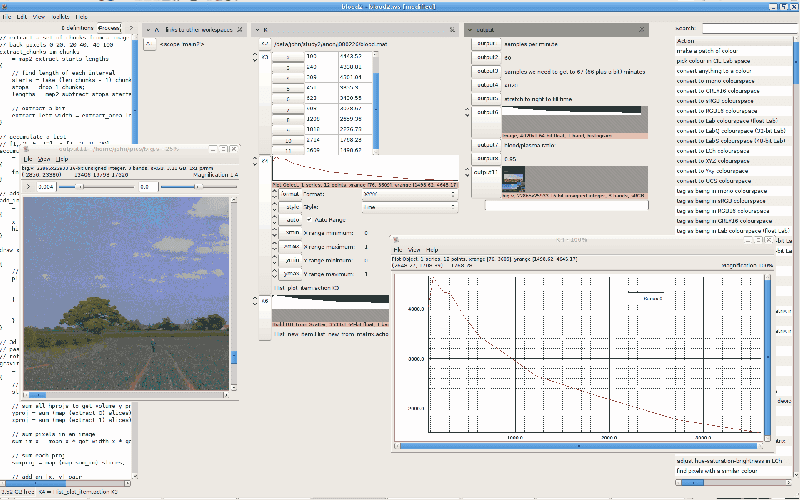This screenshot has width=800, height=500.
Task: Click the xmin row label button
Action: pos(293,232)
